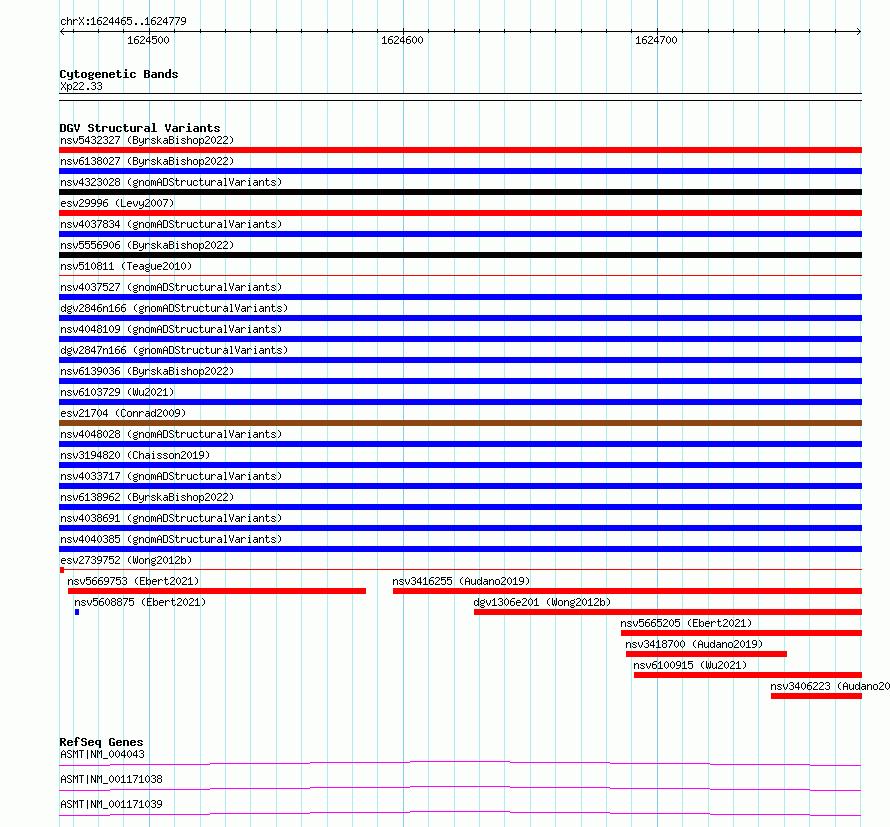
Task: Select the ASMT|NM_001171038 transcript label
Action: tap(111, 779)
